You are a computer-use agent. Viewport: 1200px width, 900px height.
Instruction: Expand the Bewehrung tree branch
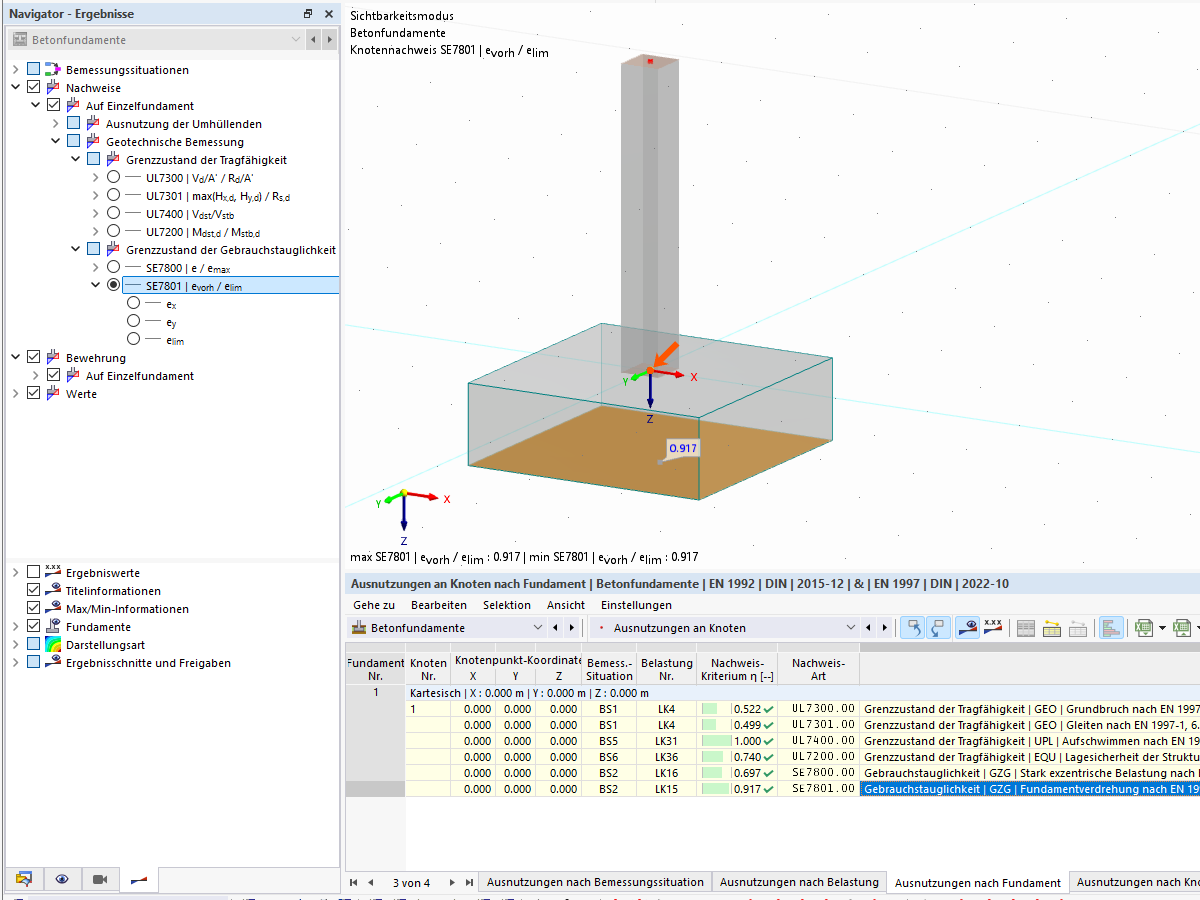coord(14,356)
